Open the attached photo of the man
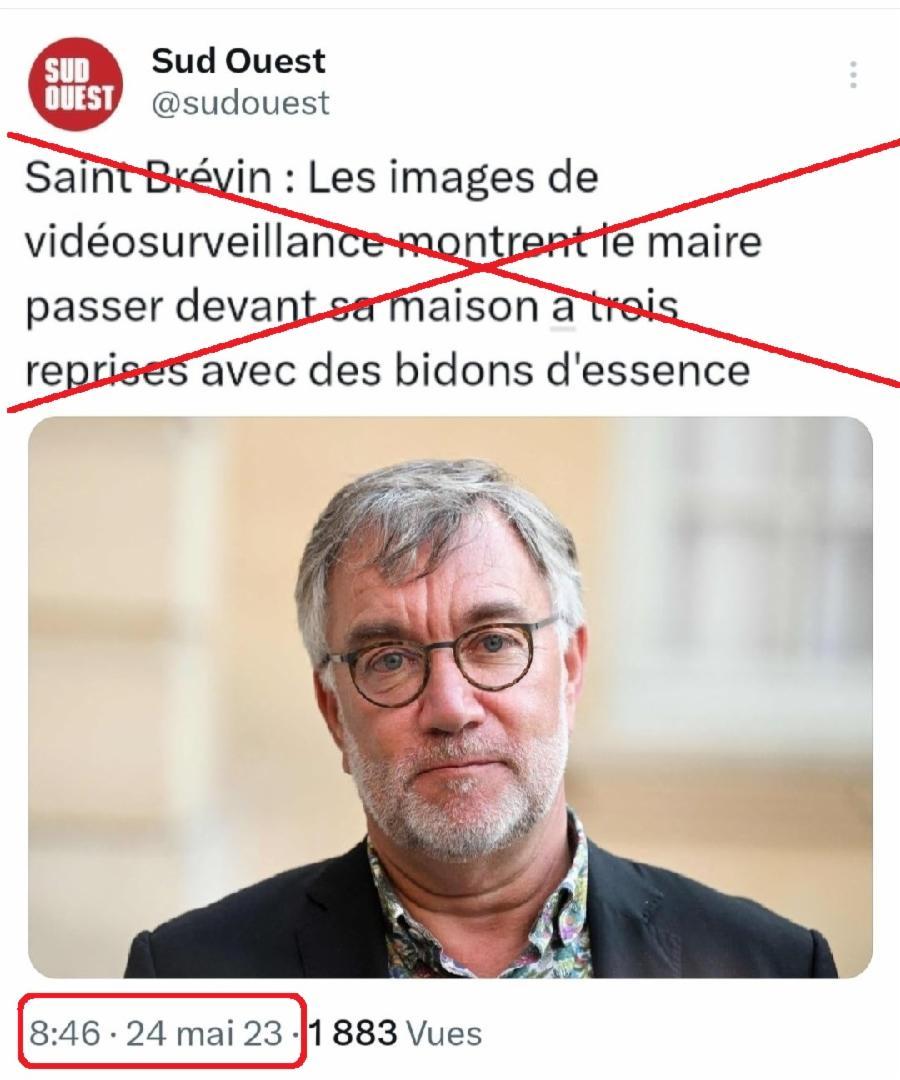The height and width of the screenshot is (1080, 900). pyautogui.click(x=450, y=697)
